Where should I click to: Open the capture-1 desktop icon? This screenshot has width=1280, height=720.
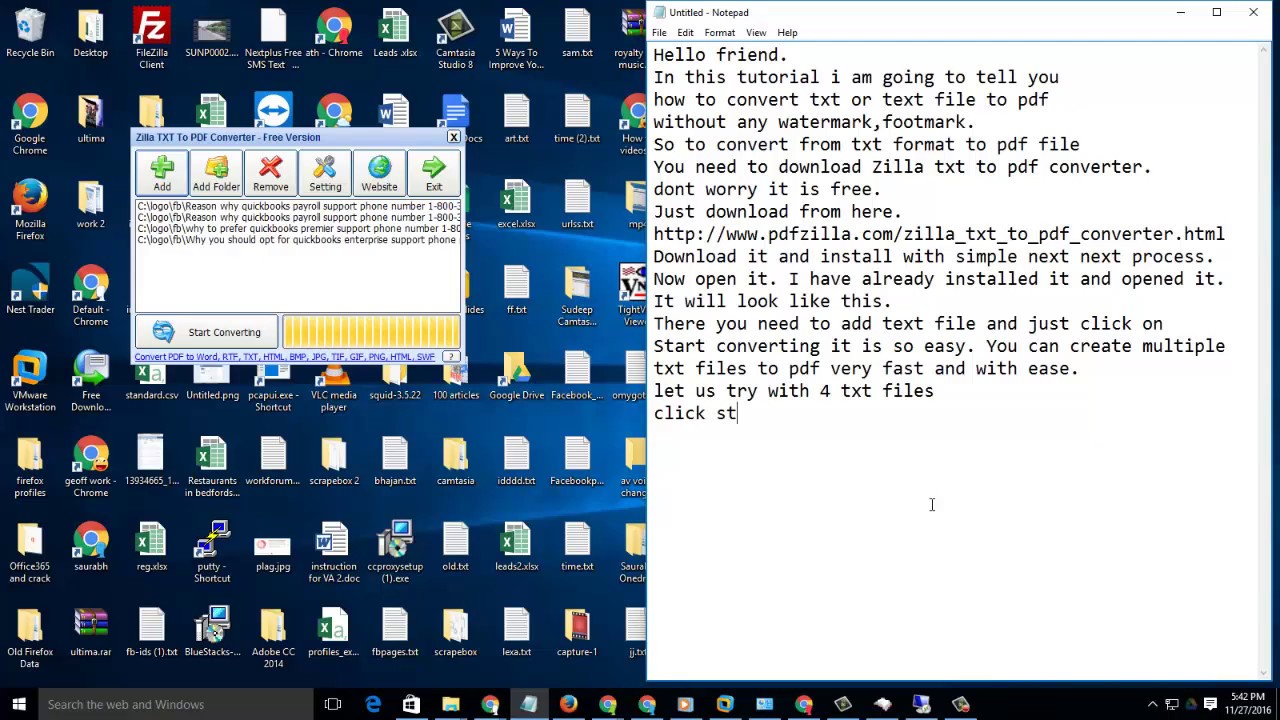[x=577, y=633]
